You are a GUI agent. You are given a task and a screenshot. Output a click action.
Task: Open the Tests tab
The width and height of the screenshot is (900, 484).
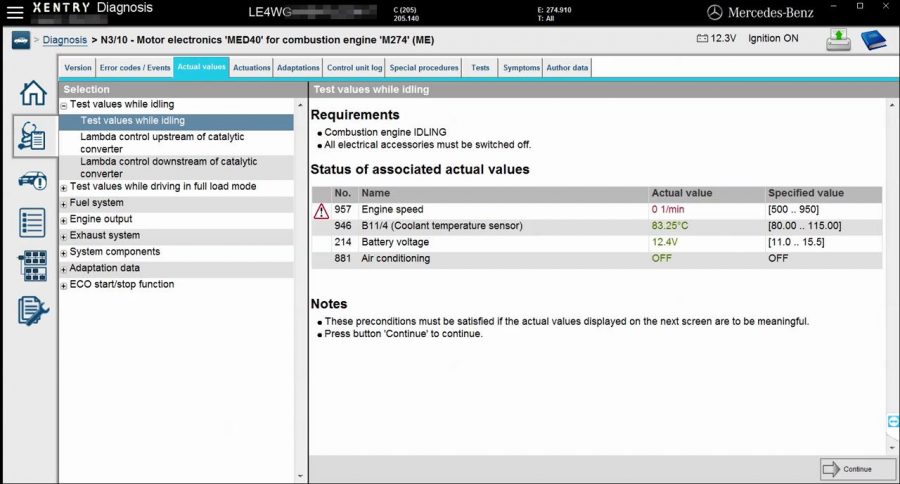(x=480, y=68)
